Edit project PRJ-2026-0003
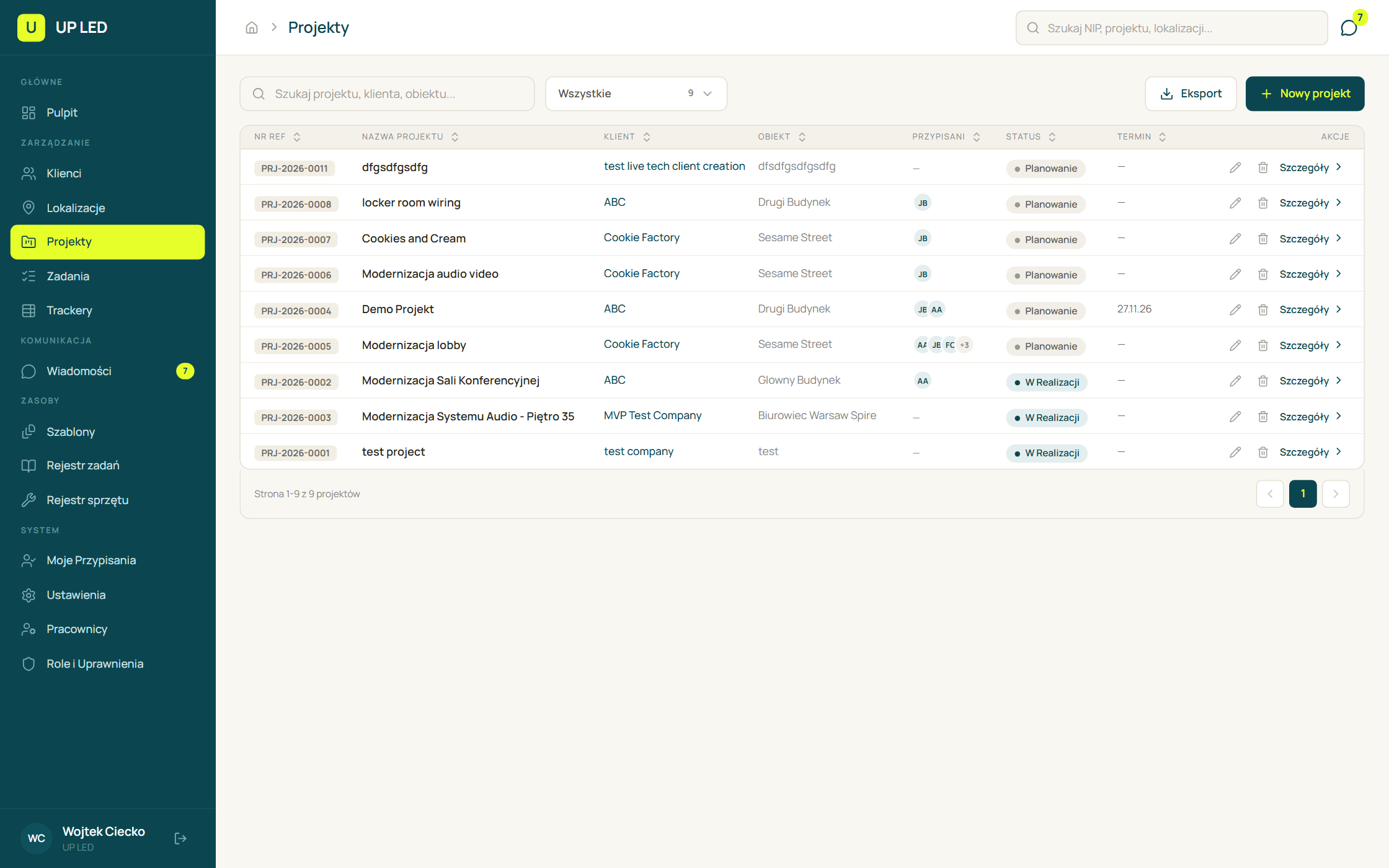Image resolution: width=1389 pixels, height=868 pixels. (x=1235, y=417)
